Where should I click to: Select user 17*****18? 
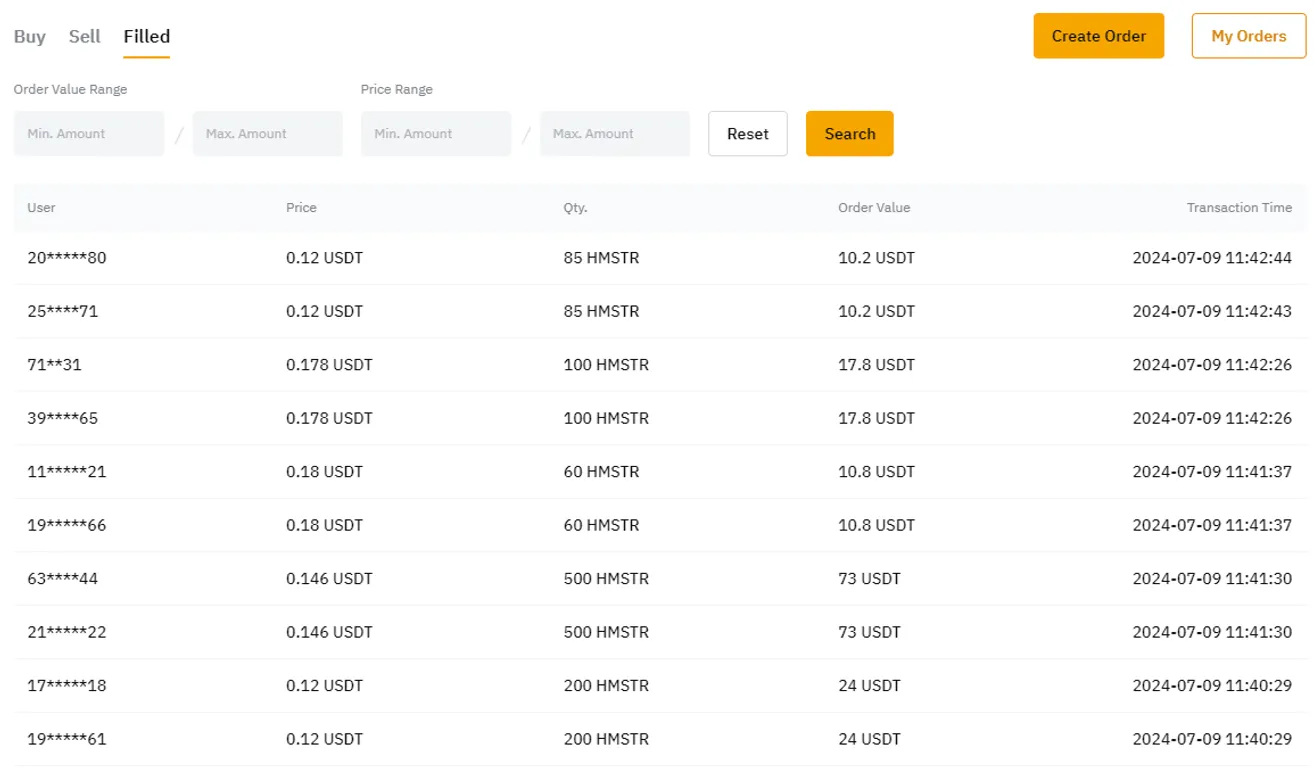[x=67, y=686]
